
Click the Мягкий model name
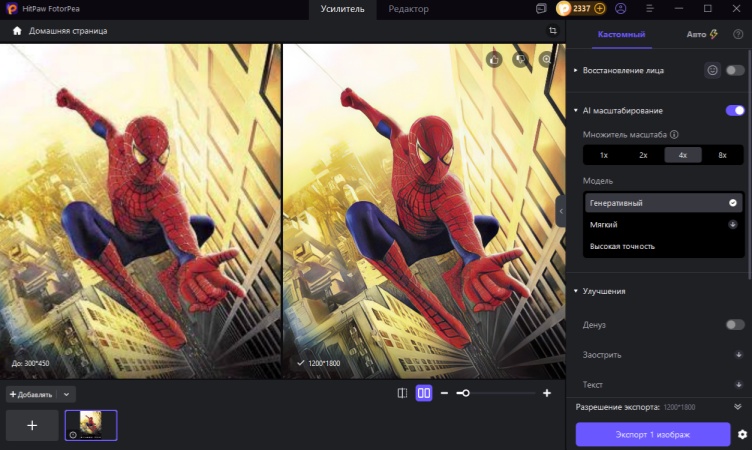coord(603,225)
